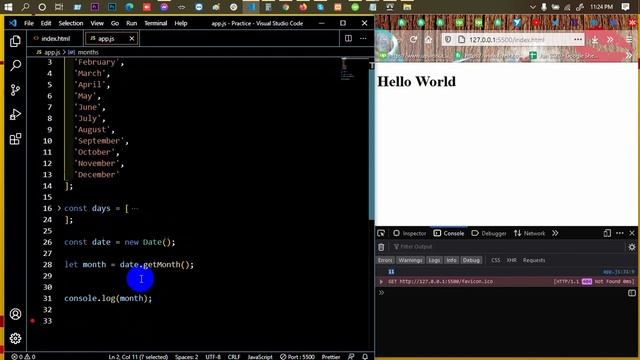This screenshot has width=640, height=360.
Task: Open the Terminal menu
Action: [156, 23]
